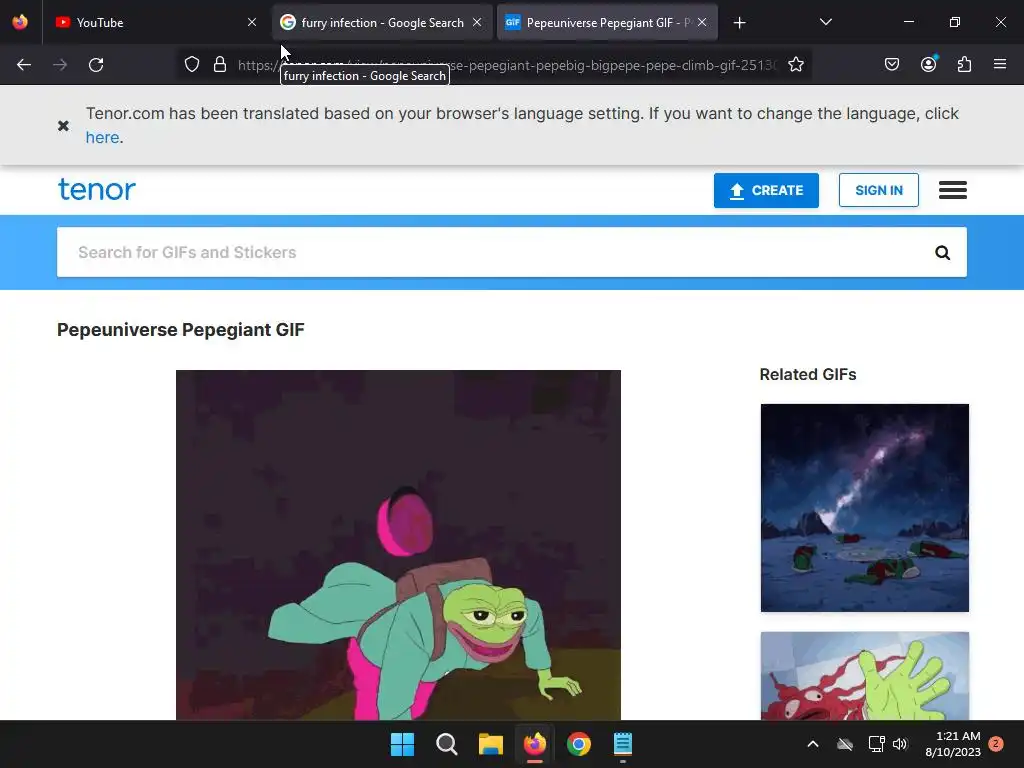Go to the Tenor home logo

(97, 189)
